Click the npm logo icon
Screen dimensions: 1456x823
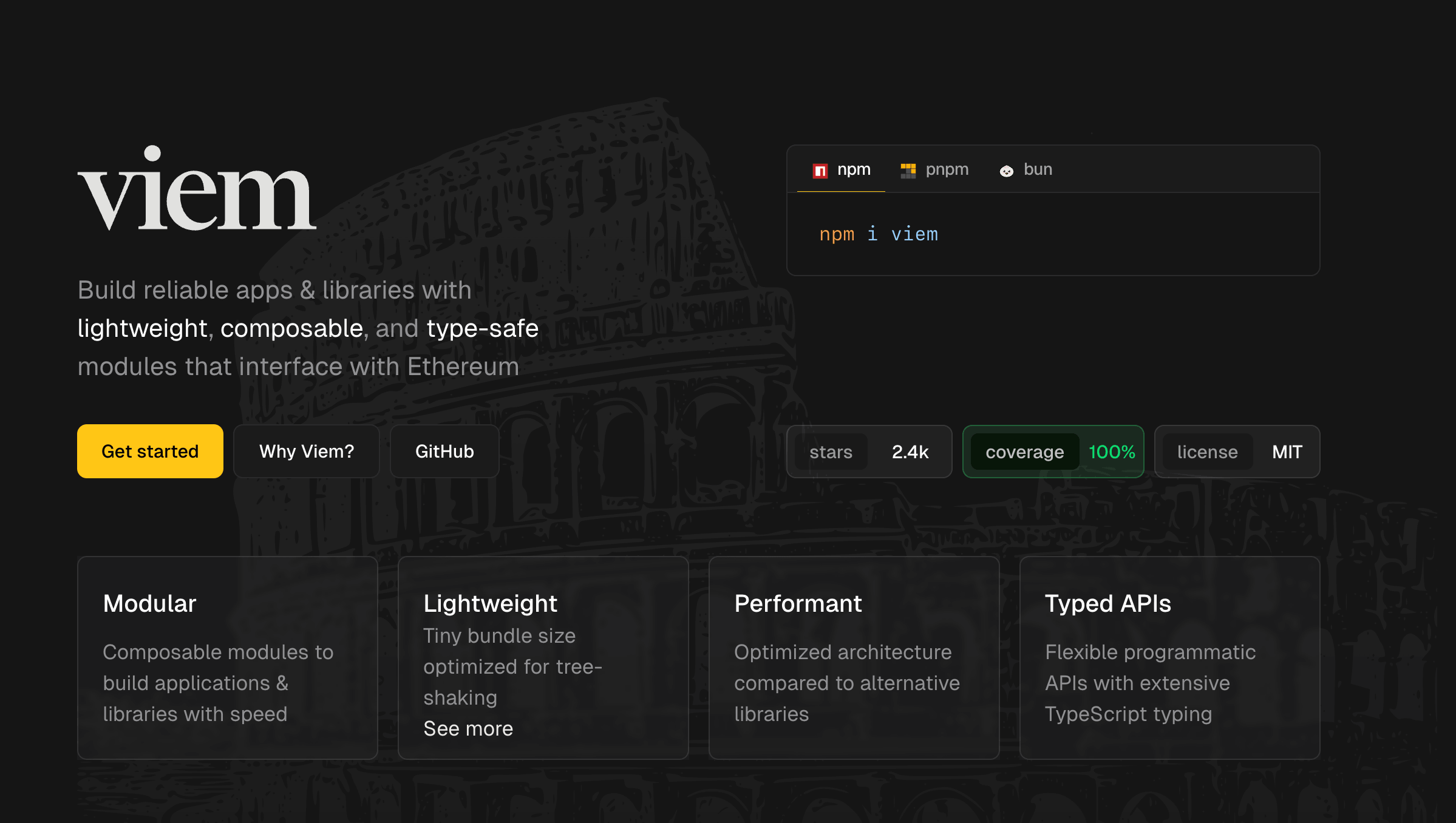820,171
